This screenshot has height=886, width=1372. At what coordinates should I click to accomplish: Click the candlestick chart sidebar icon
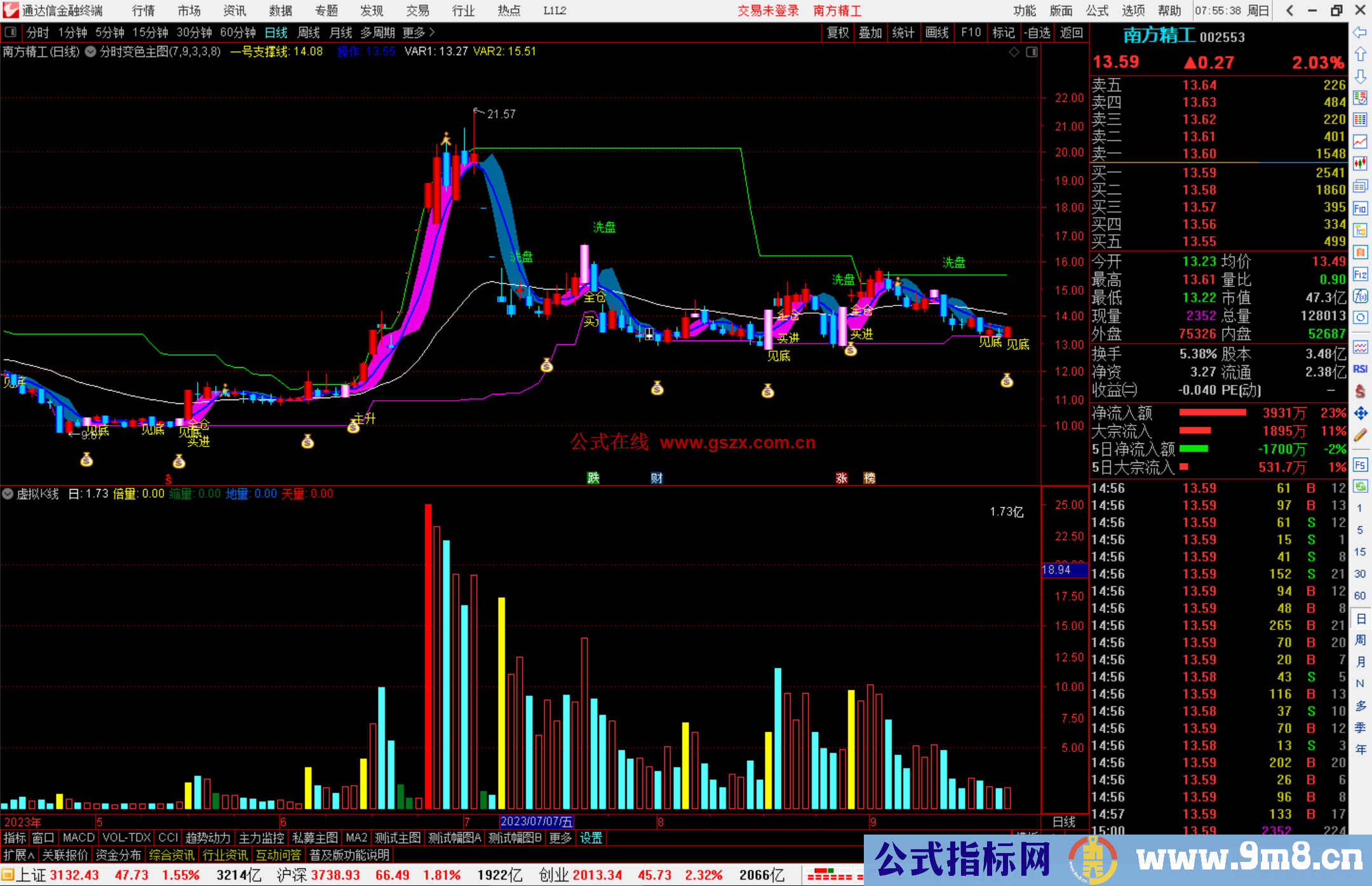1360,164
